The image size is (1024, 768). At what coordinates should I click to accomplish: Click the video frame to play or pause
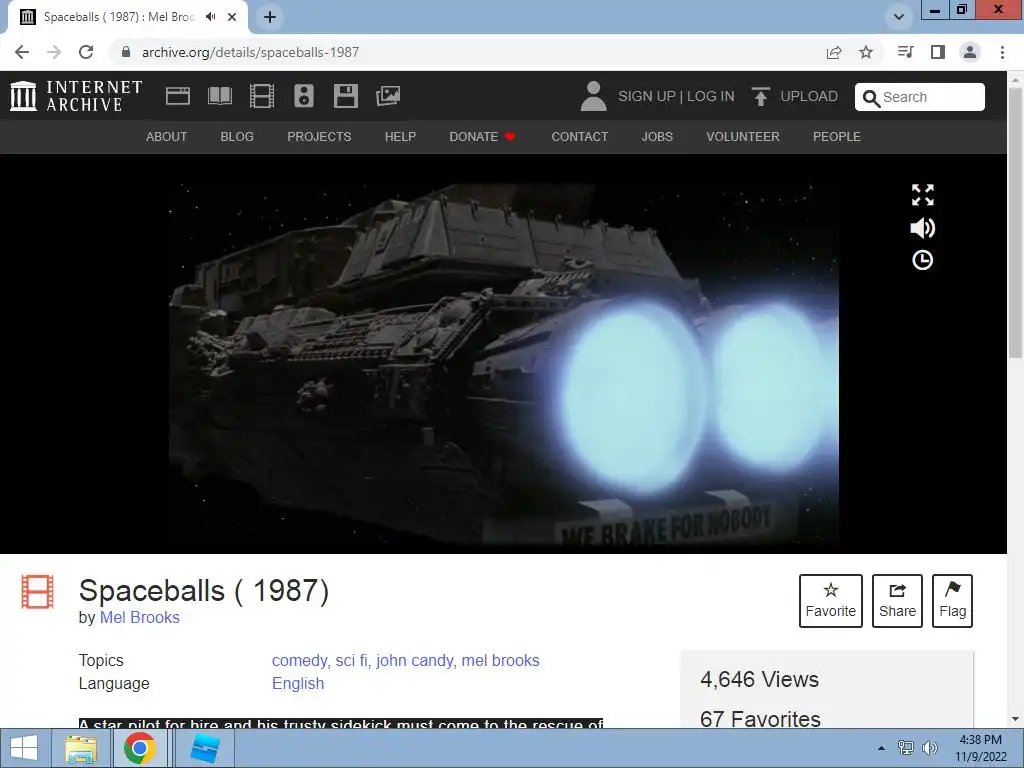click(x=504, y=364)
